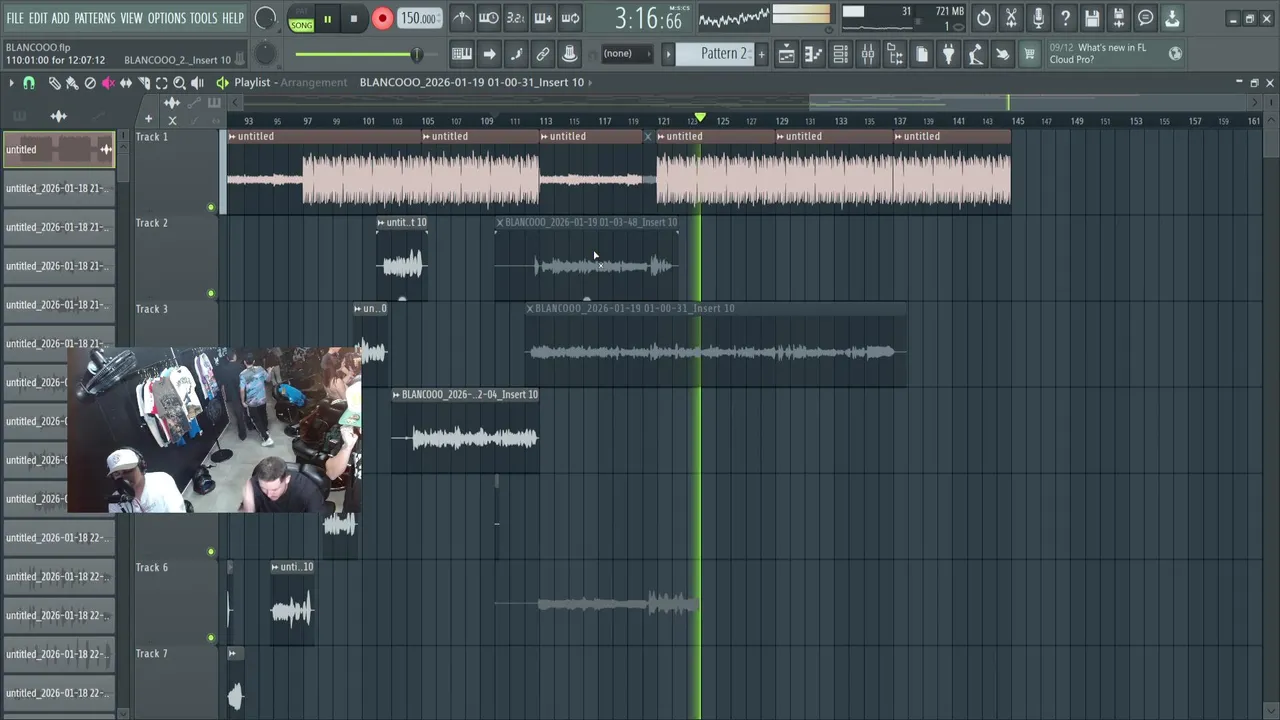Open the tempo tapper icon
Viewport: 1280px width, 720px height.
975,54
